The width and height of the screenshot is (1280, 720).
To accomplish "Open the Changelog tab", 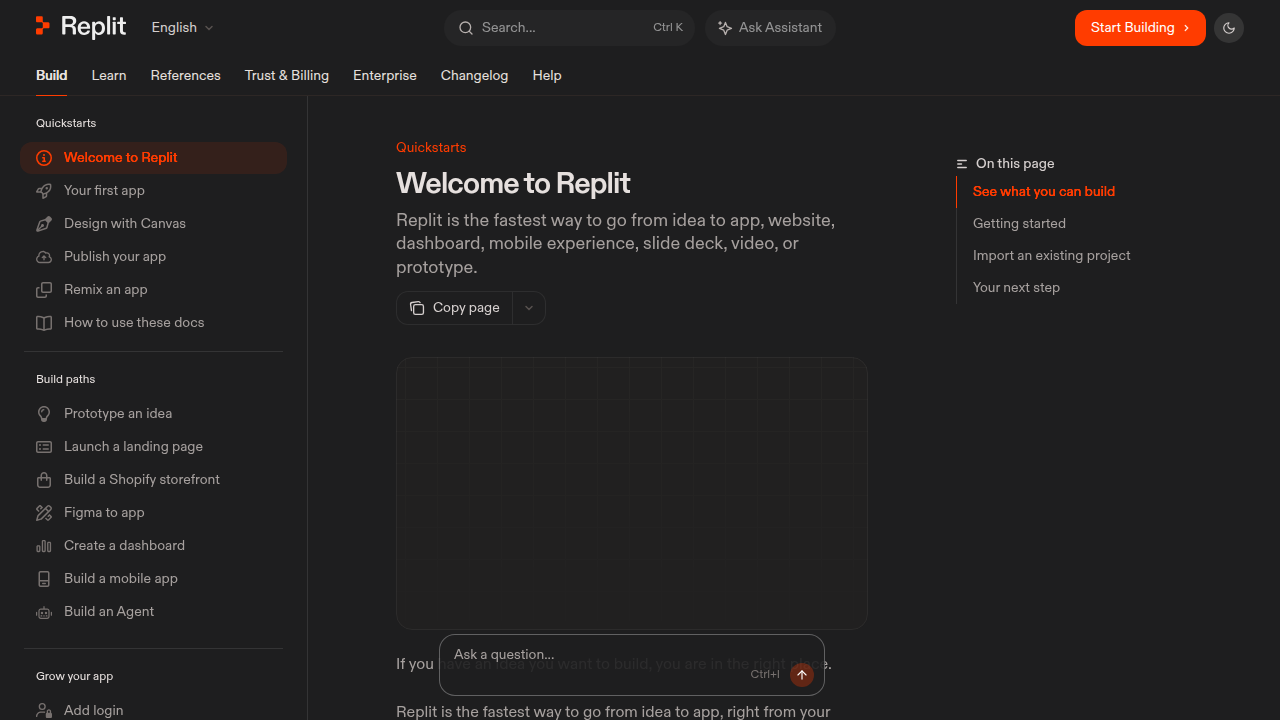I will click(475, 75).
